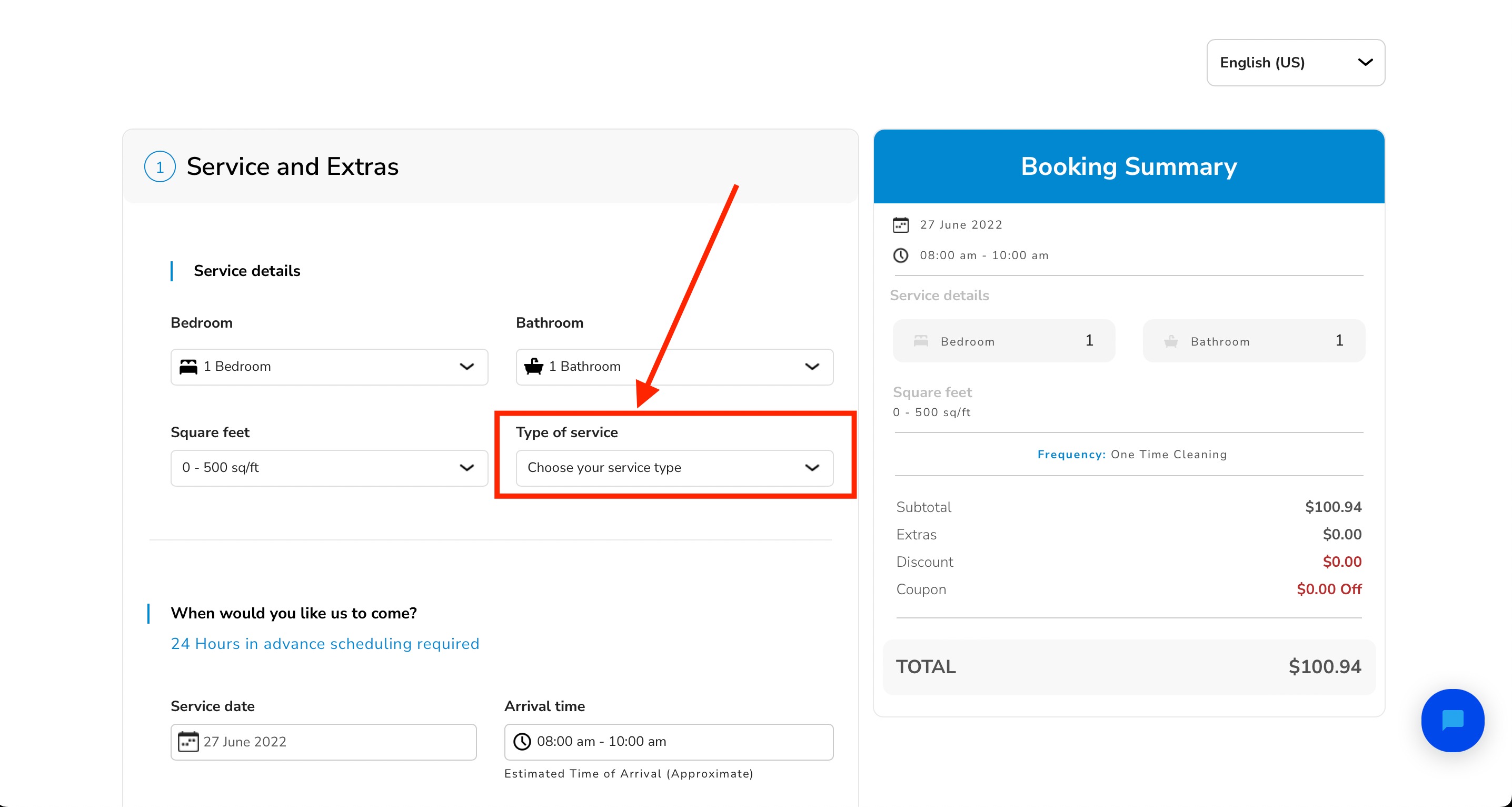Image resolution: width=1512 pixels, height=807 pixels.
Task: Click the Square feet field label
Action: coord(210,432)
